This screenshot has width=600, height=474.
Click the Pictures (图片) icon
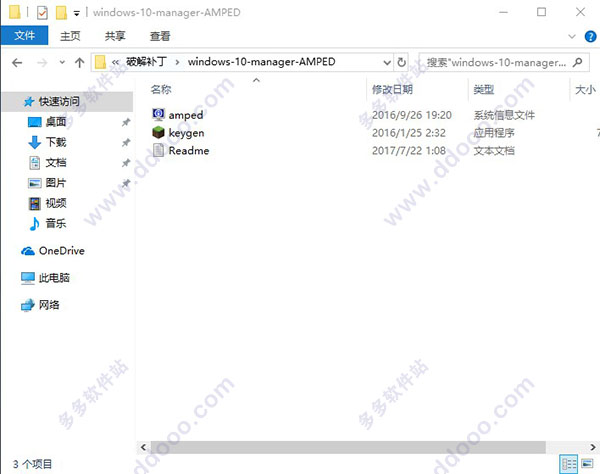tap(34, 183)
